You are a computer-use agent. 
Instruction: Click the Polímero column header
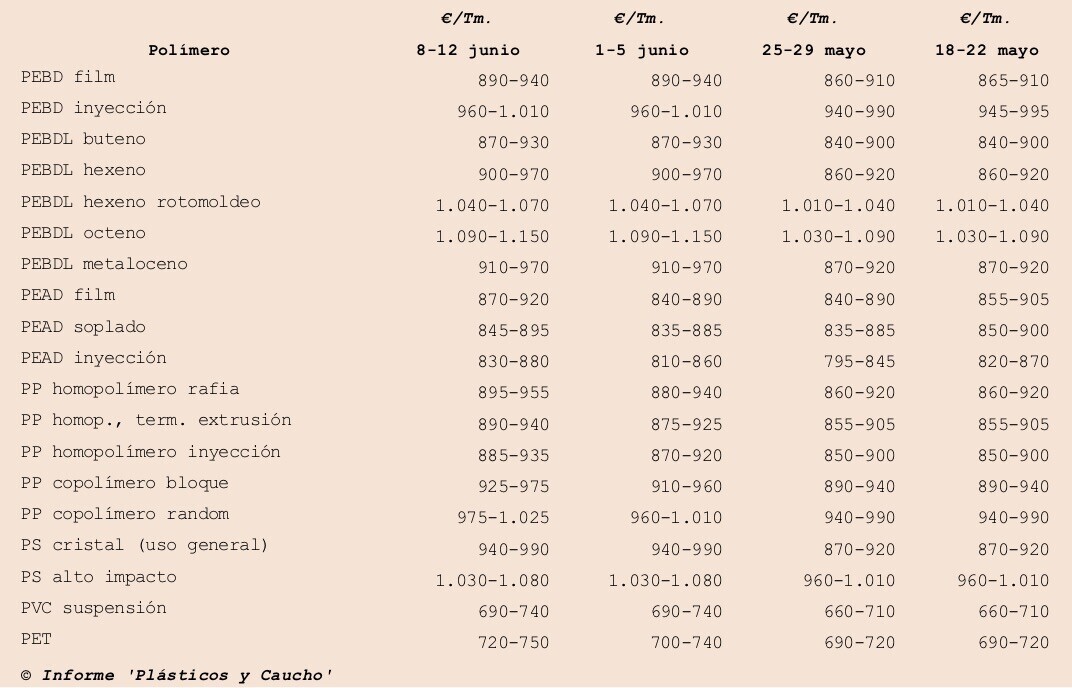point(189,50)
